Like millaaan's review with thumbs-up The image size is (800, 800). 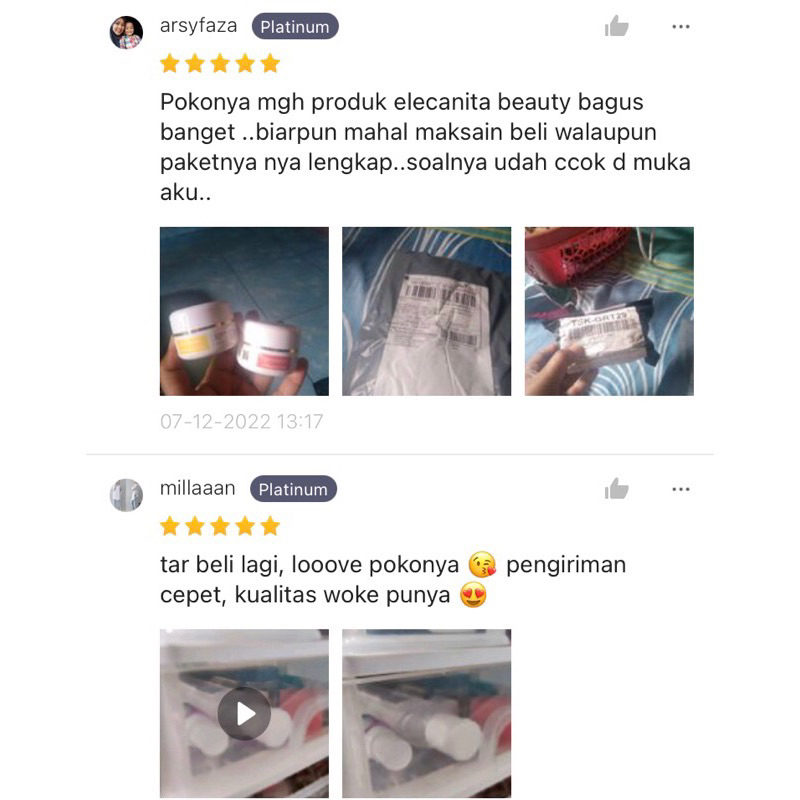616,489
